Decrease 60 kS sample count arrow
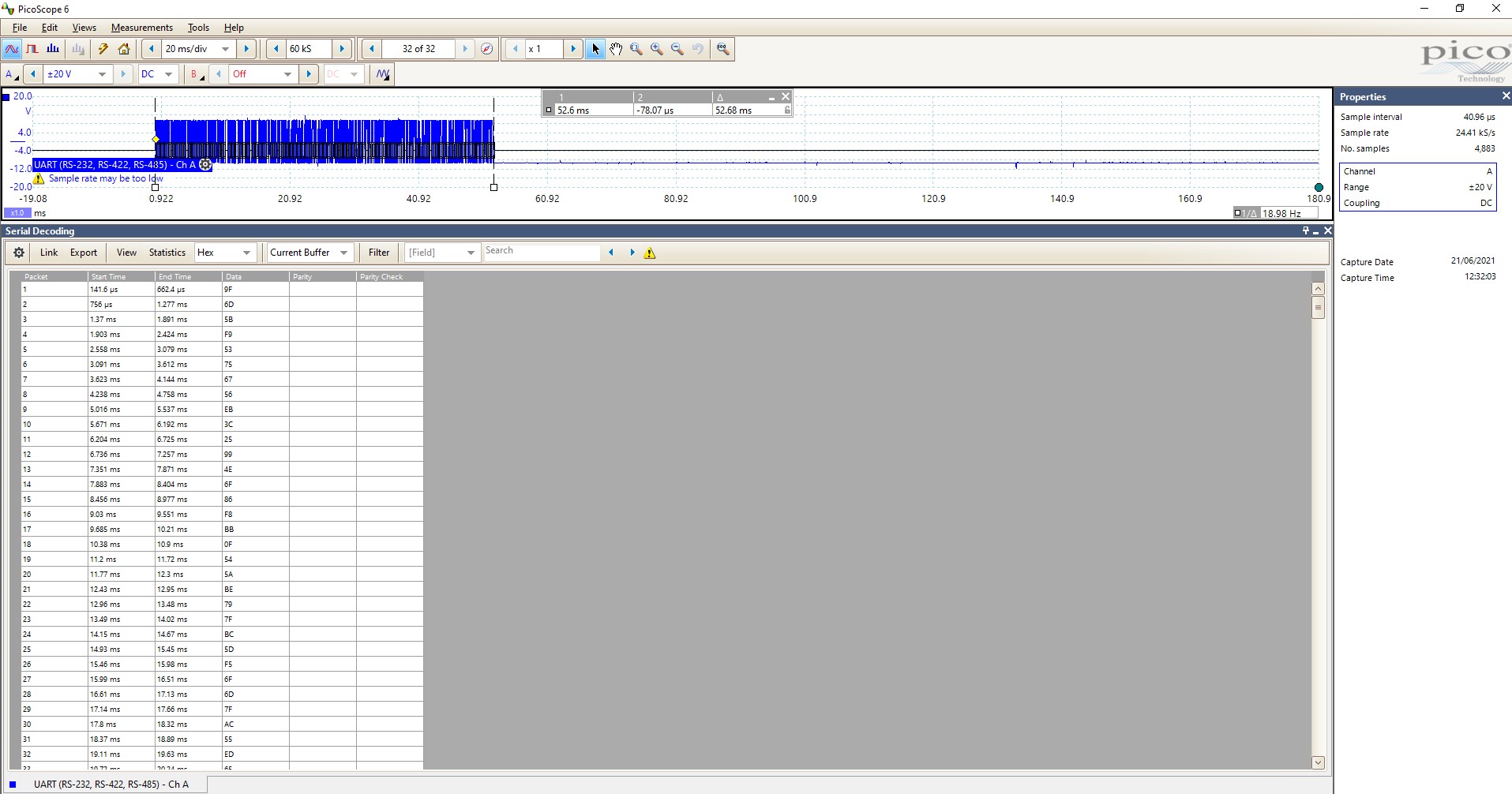This screenshot has width=1512, height=794. click(276, 49)
